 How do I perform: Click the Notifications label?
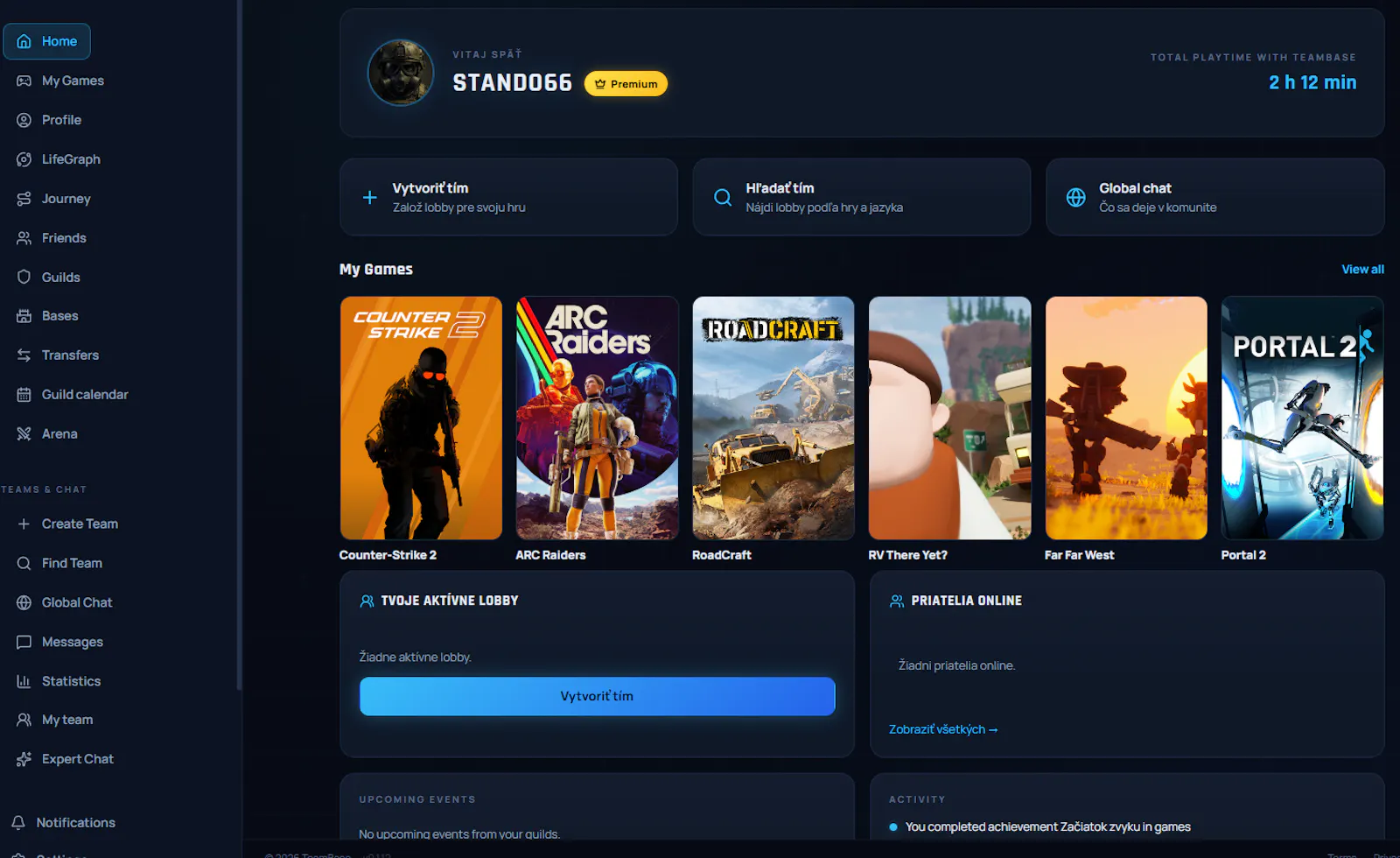pos(76,822)
